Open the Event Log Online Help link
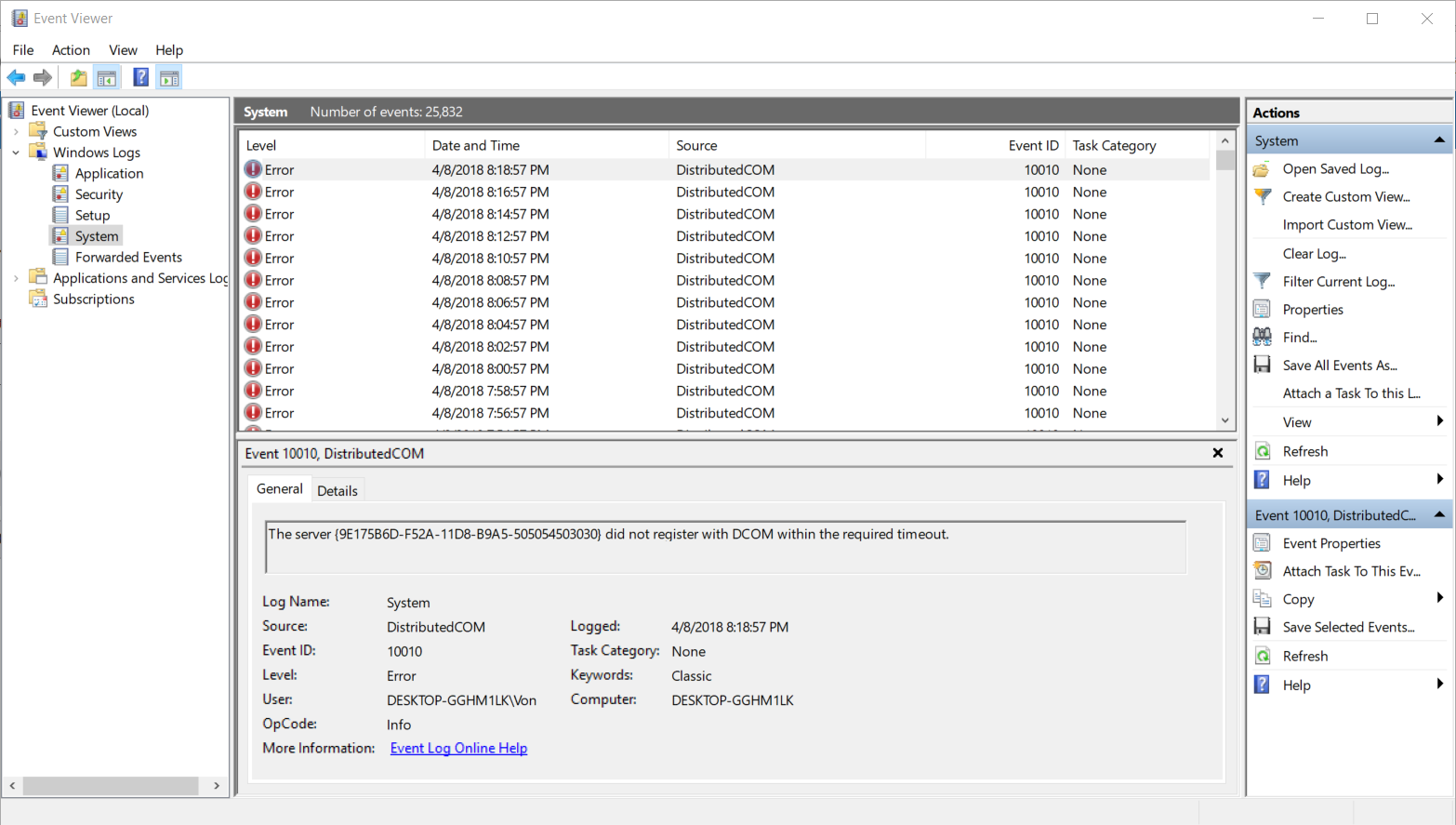Screen dimensions: 1456x825 point(458,748)
